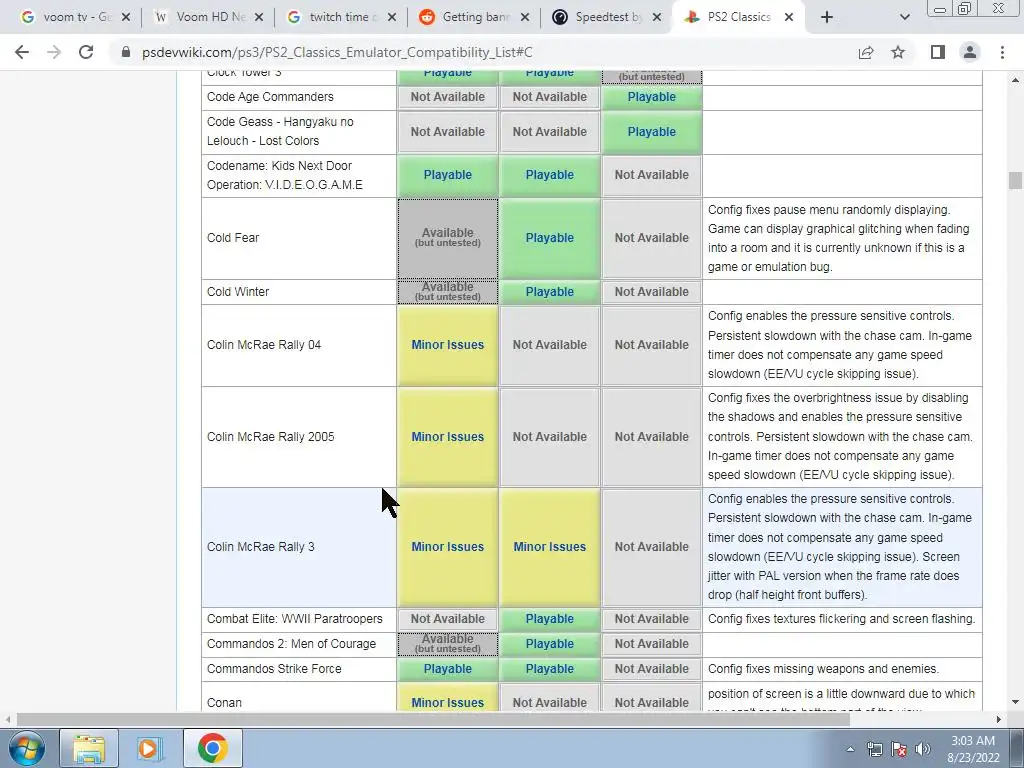Click the scroll down arrow
This screenshot has height=768, width=1024.
tap(1015, 703)
